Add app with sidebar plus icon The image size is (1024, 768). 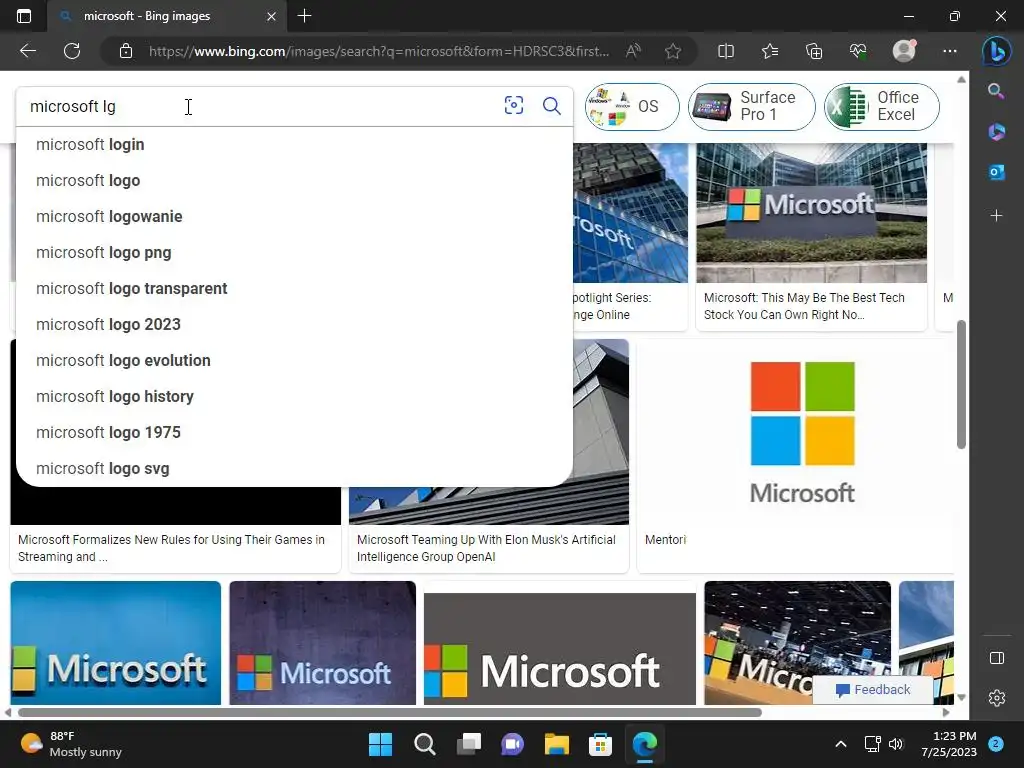[996, 216]
